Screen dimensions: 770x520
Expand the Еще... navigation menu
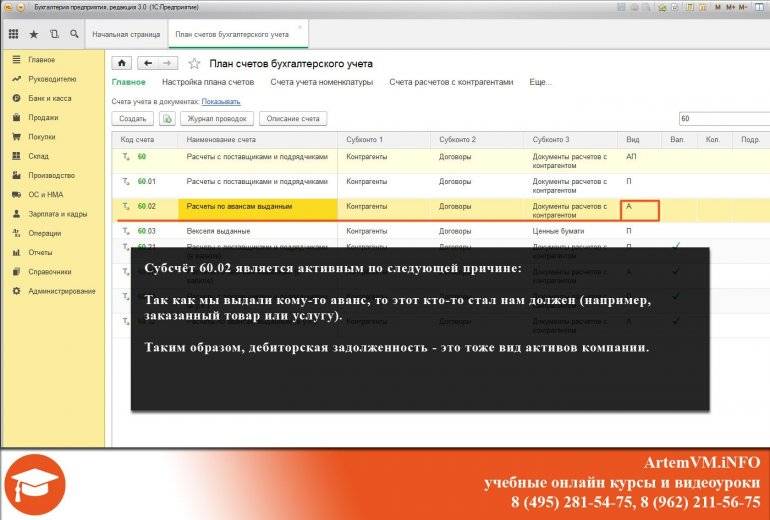coord(540,82)
